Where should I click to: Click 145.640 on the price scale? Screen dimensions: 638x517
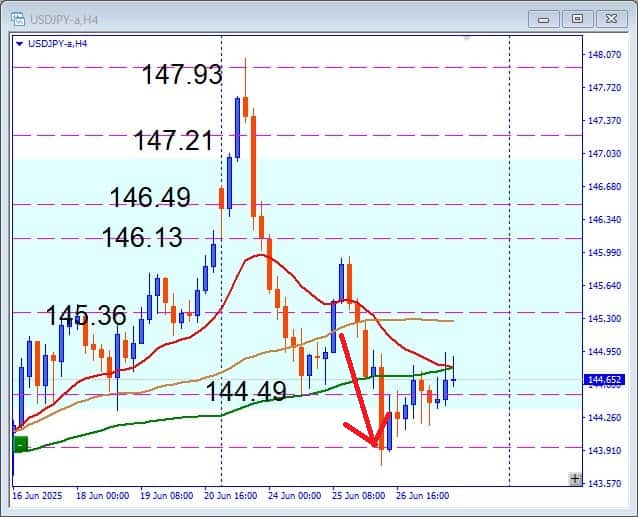point(605,286)
